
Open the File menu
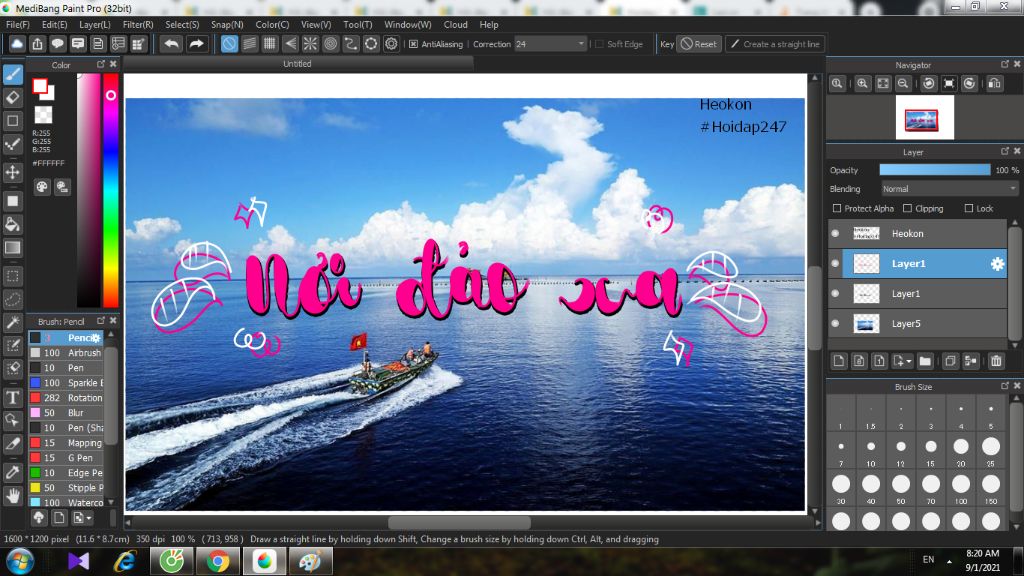pyautogui.click(x=18, y=24)
